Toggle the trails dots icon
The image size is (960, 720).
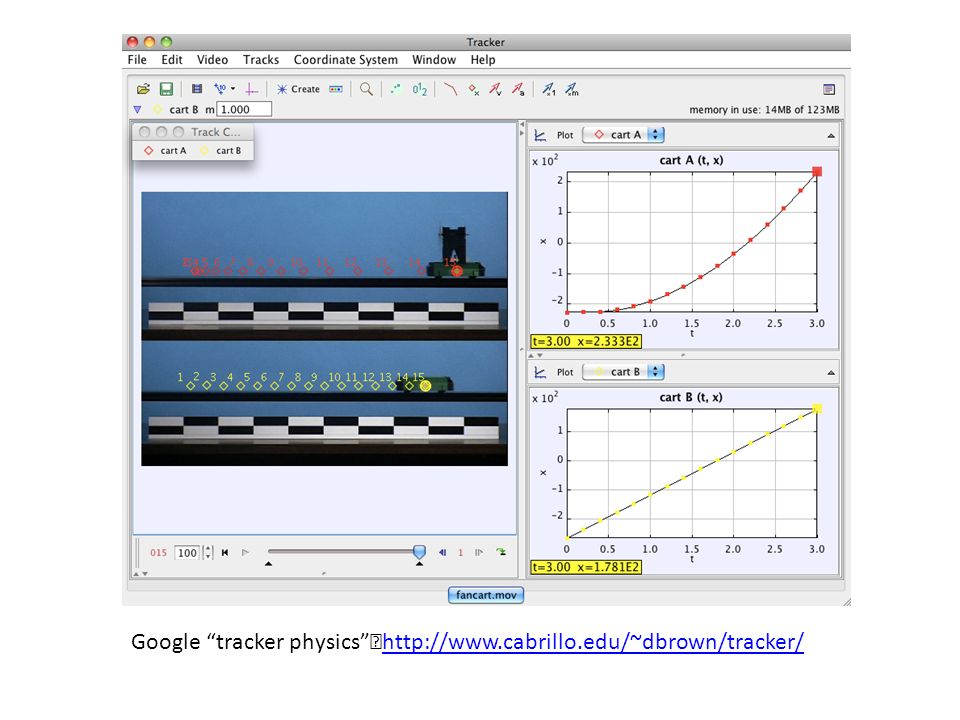coord(396,89)
